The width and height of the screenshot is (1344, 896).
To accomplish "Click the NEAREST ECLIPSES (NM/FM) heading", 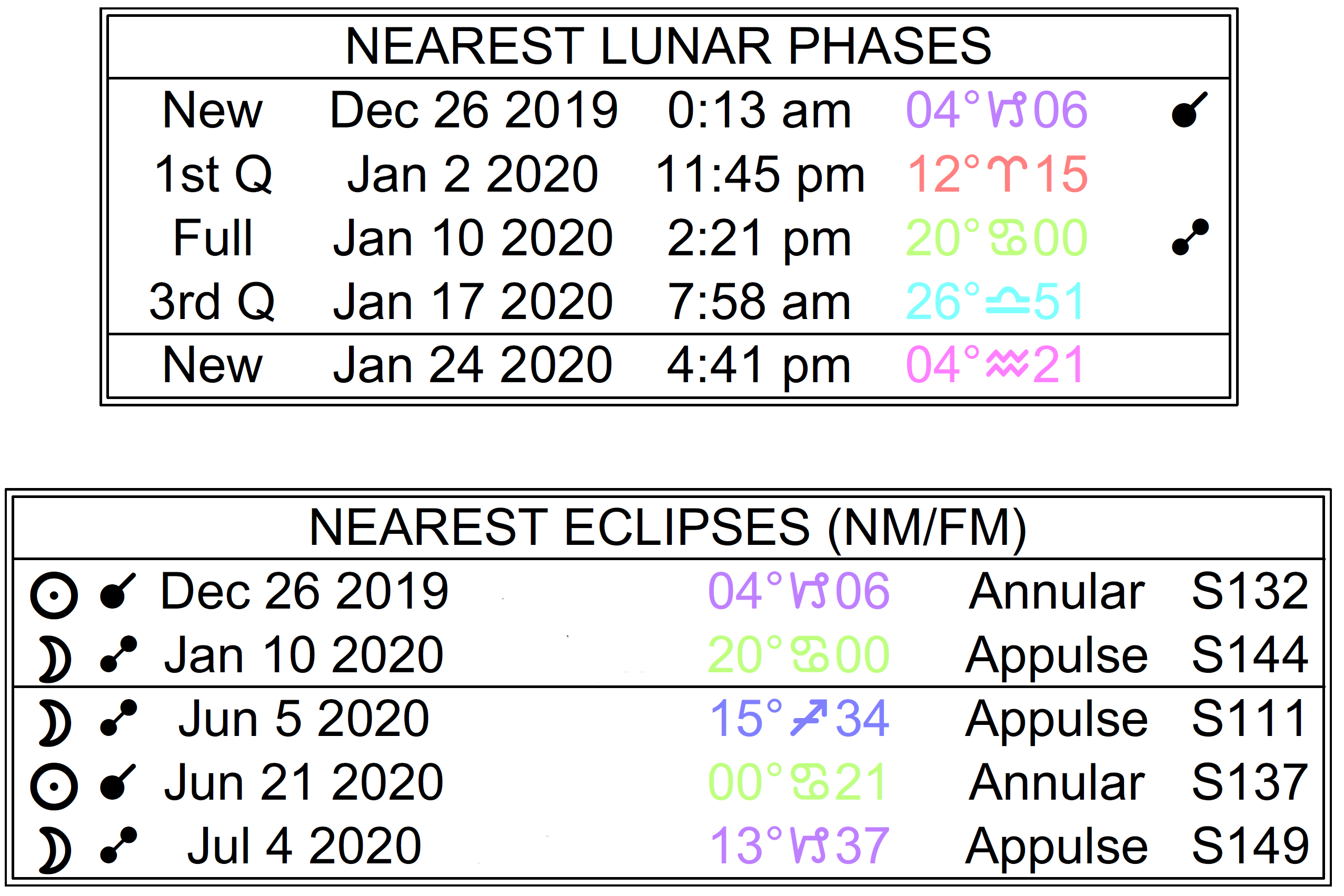I will [667, 528].
